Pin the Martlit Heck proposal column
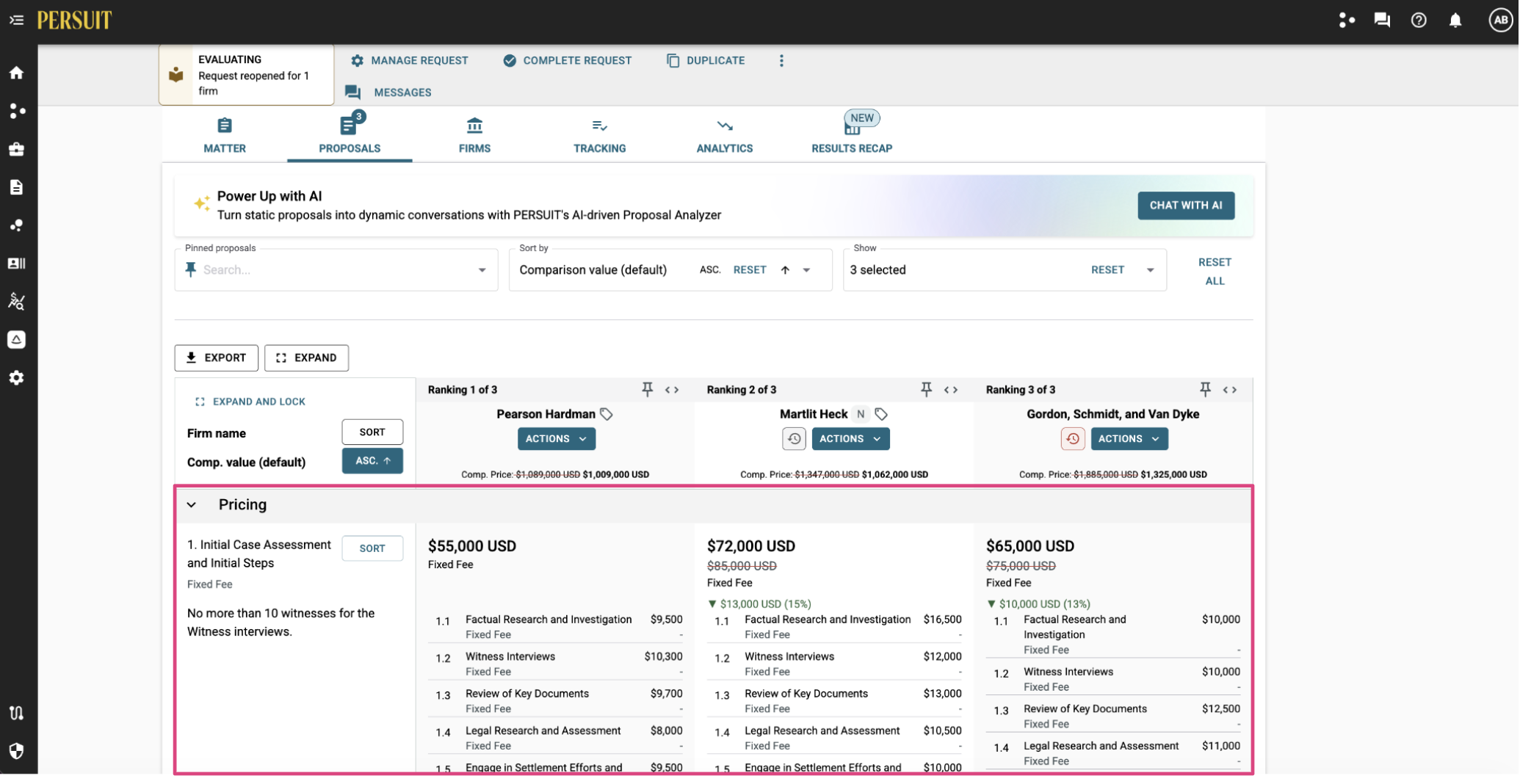 pos(926,389)
